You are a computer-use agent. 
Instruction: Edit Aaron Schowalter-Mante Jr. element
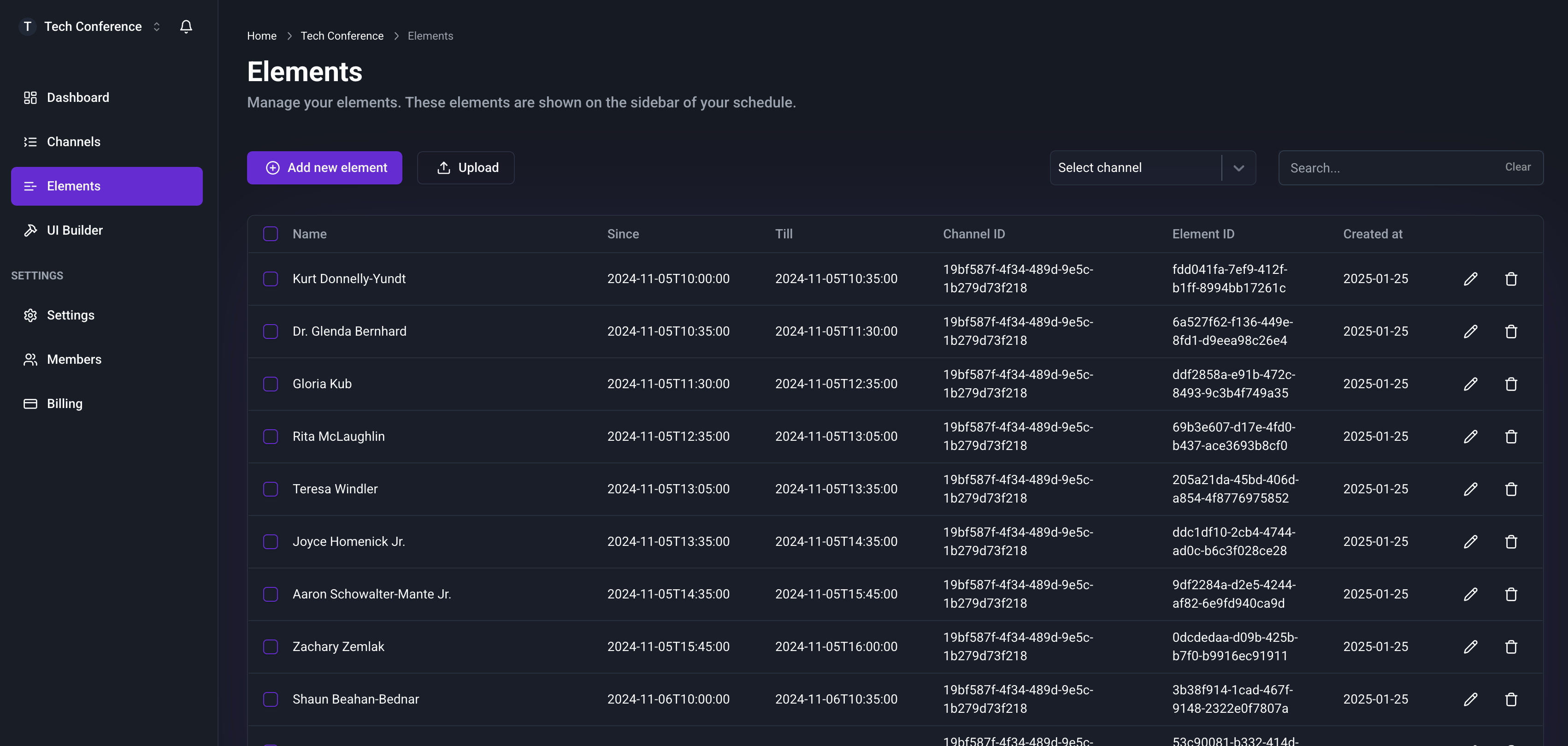click(1470, 594)
